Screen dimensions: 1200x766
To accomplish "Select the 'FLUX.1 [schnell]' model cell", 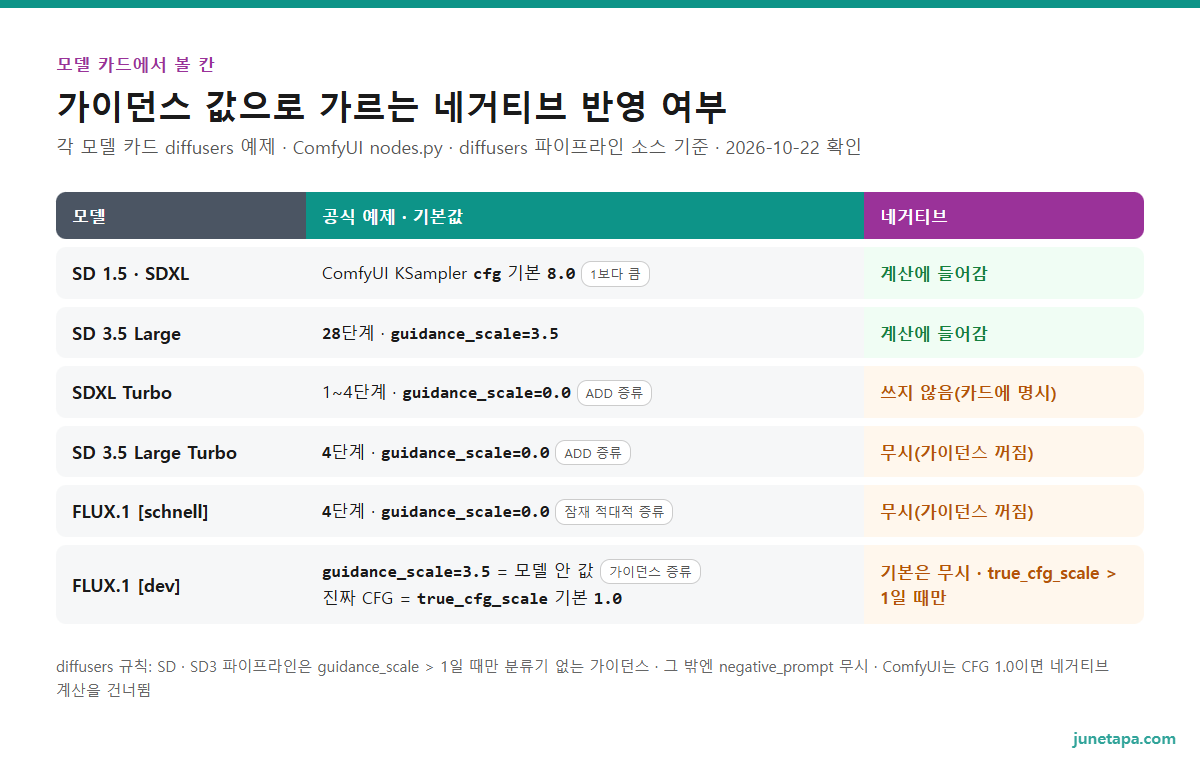I will 181,512.
